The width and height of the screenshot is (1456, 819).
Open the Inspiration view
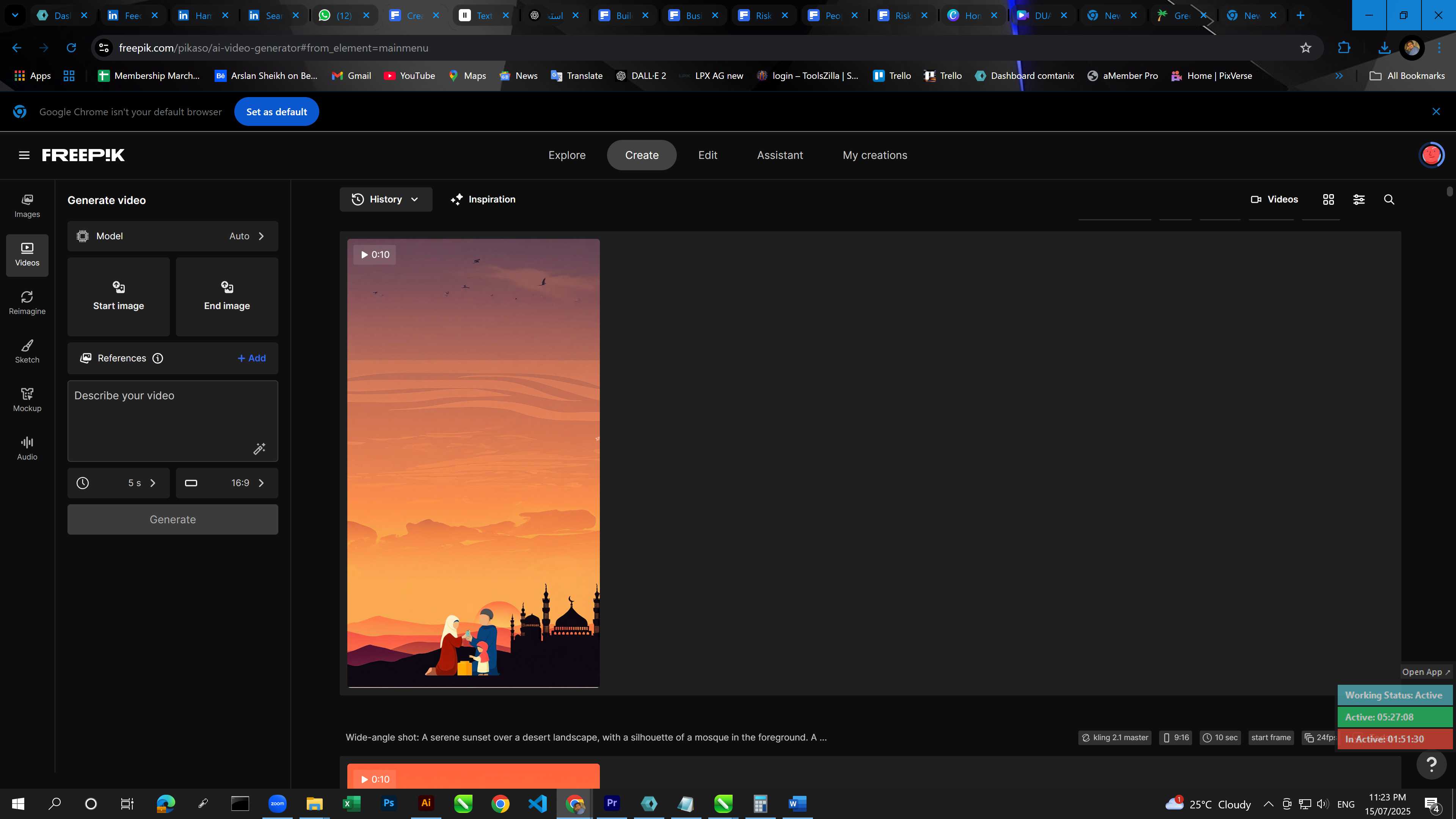click(x=483, y=199)
